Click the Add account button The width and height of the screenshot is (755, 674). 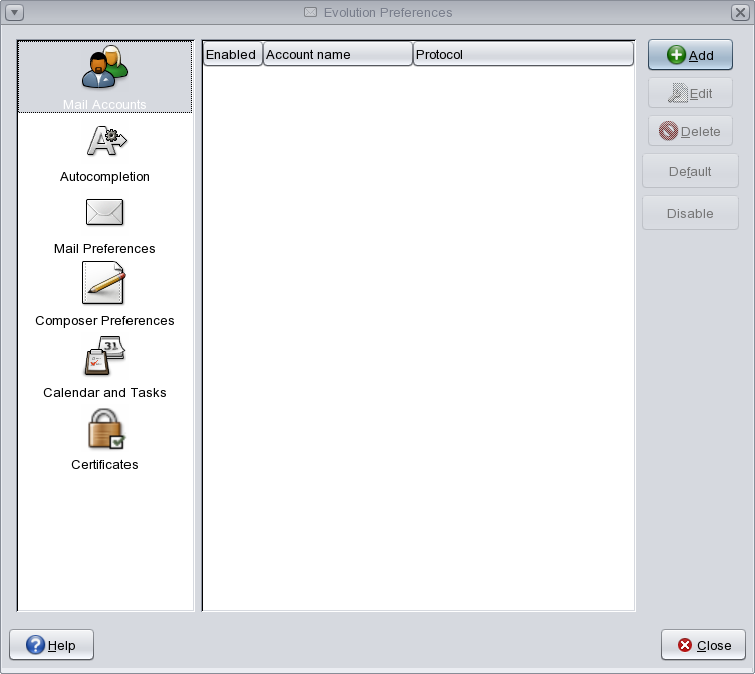[x=690, y=55]
